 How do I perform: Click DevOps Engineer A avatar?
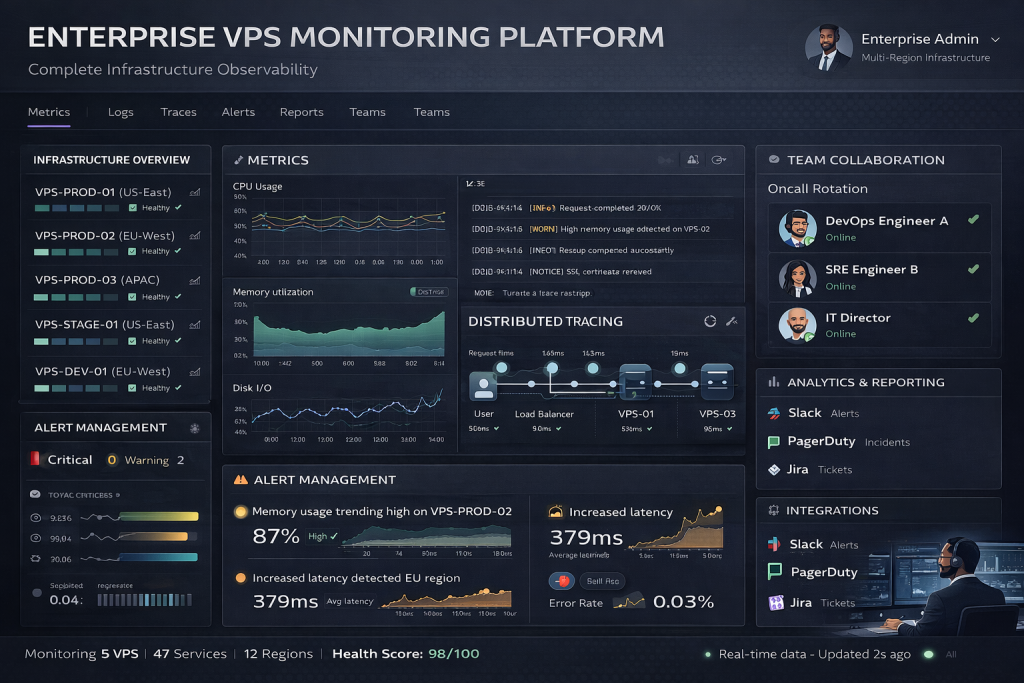pyautogui.click(x=797, y=228)
